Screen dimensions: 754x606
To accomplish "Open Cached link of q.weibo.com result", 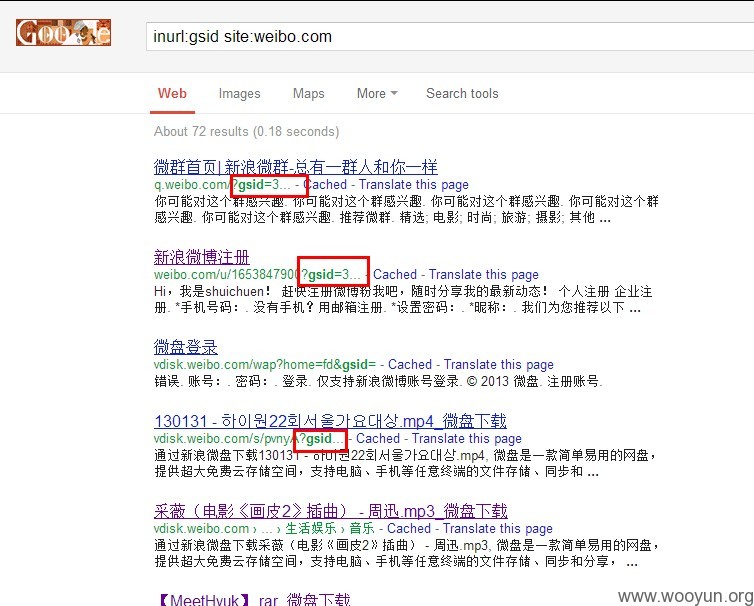I will pos(325,185).
